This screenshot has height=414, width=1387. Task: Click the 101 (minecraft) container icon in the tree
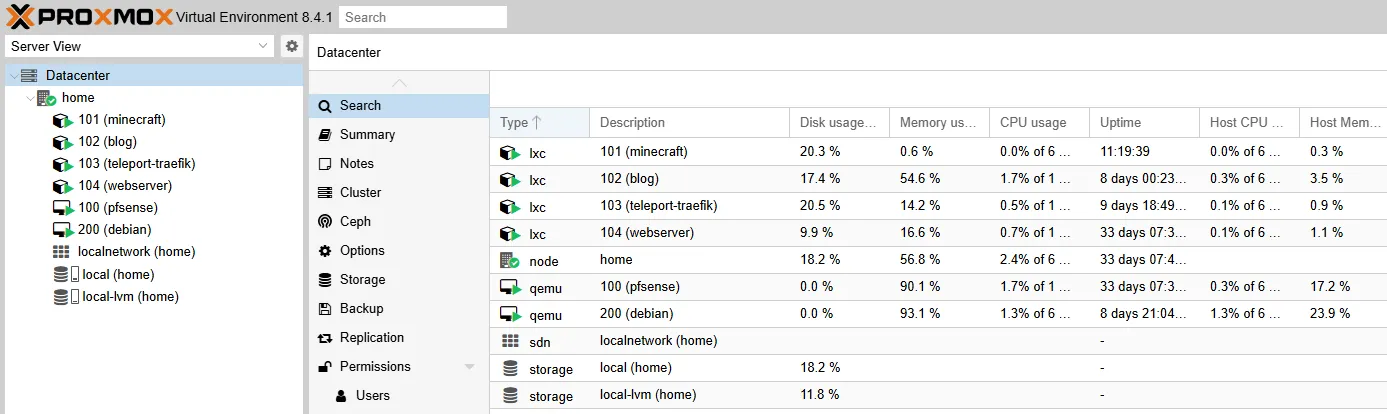[62, 120]
